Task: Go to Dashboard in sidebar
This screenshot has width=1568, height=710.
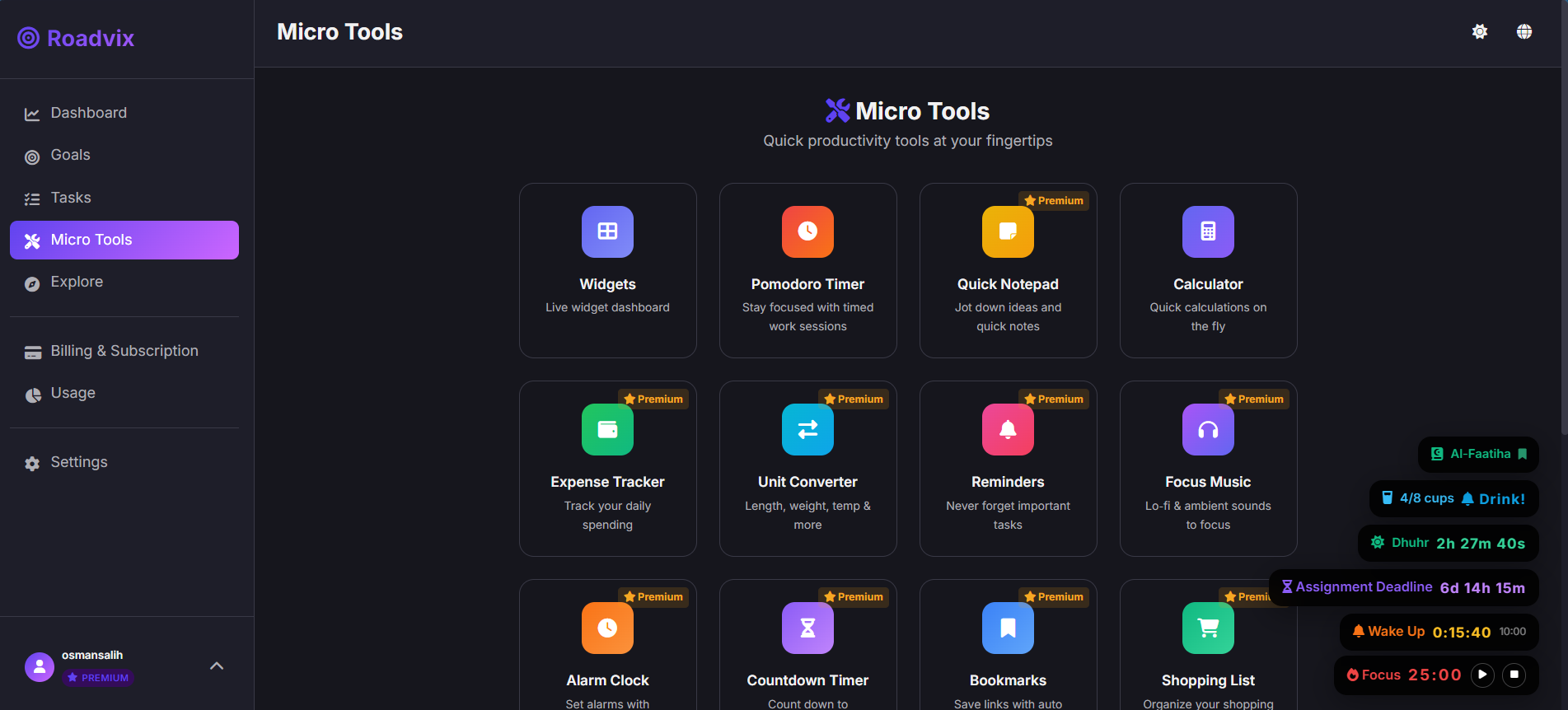Action: (124, 113)
